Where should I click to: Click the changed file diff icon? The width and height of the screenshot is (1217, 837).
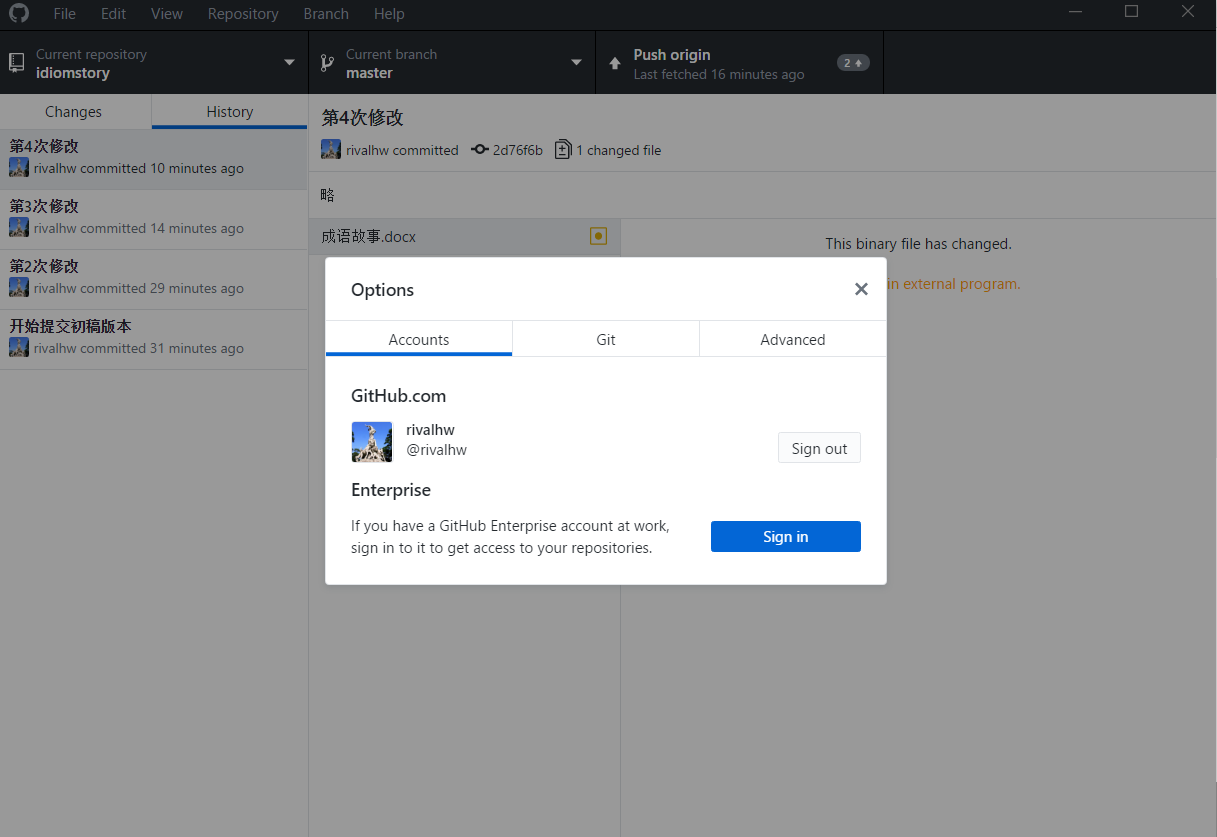tap(563, 150)
